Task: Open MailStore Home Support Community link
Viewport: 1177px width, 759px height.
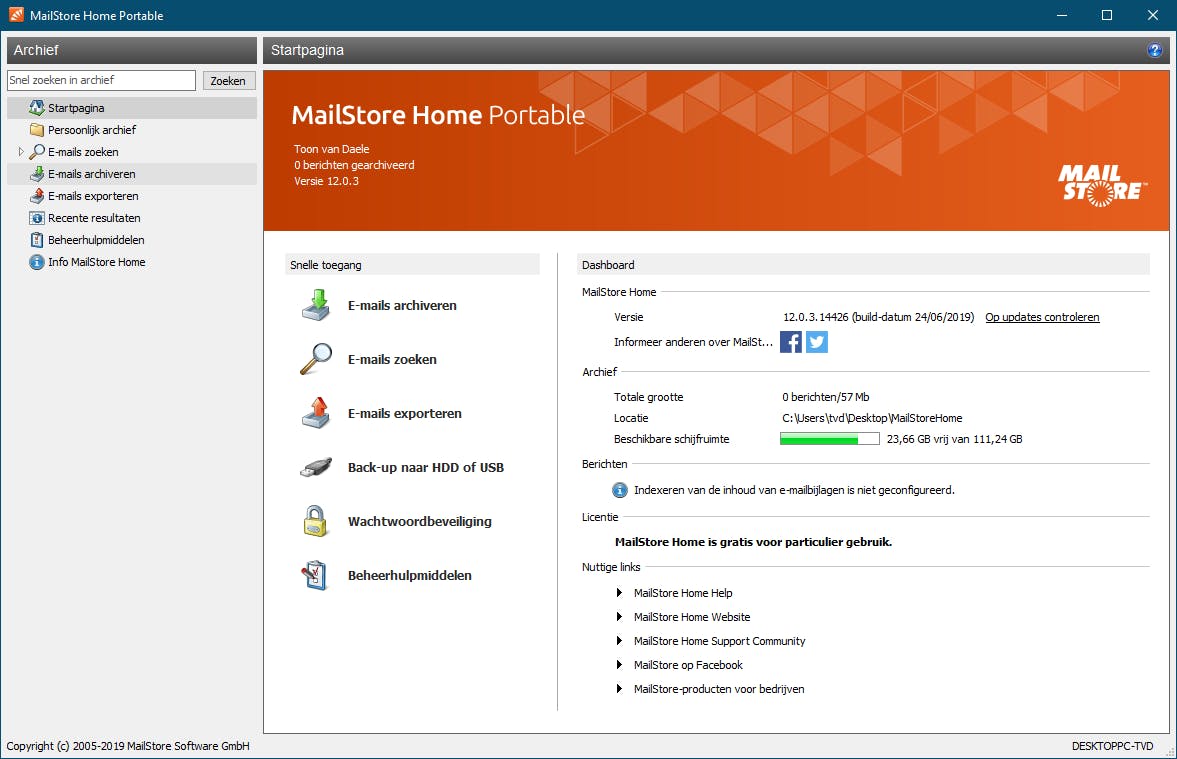Action: click(719, 641)
